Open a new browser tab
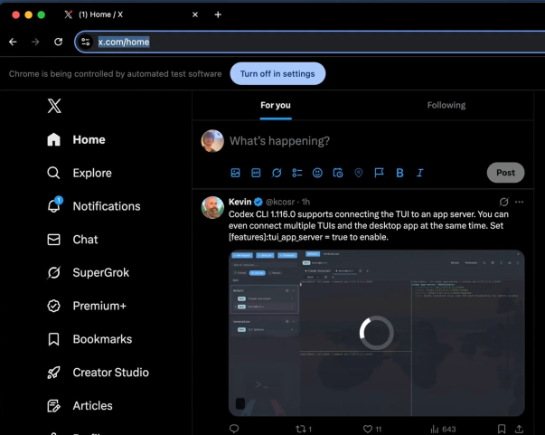 point(218,15)
